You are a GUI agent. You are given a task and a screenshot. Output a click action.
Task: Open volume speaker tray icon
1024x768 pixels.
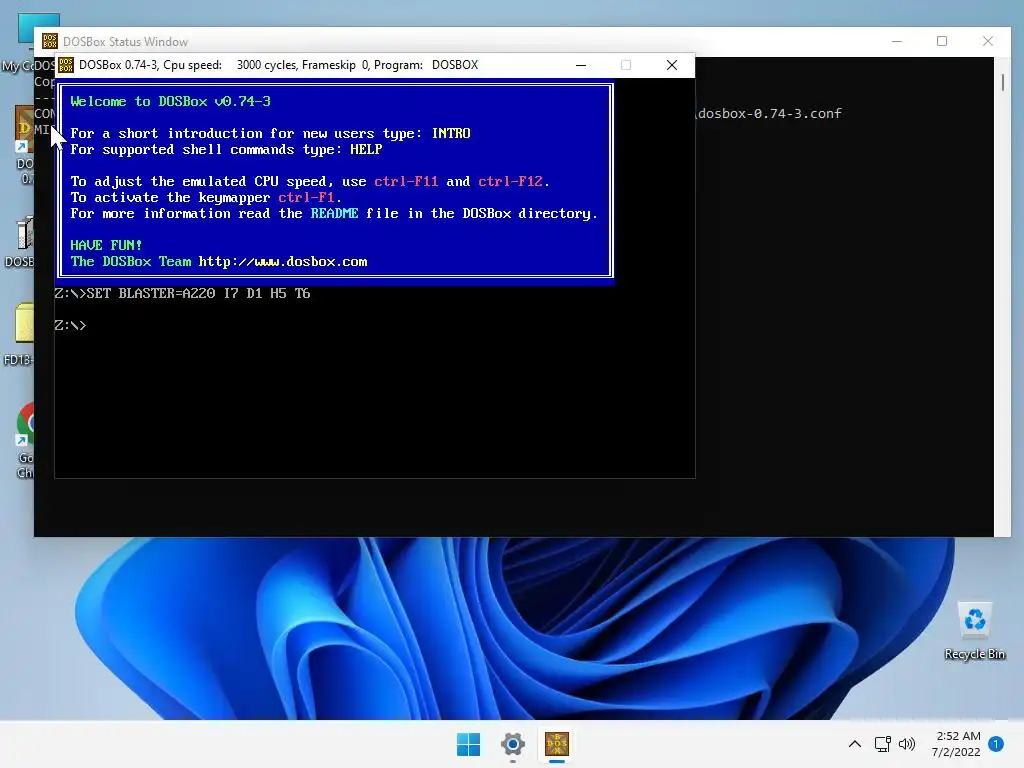click(x=907, y=744)
